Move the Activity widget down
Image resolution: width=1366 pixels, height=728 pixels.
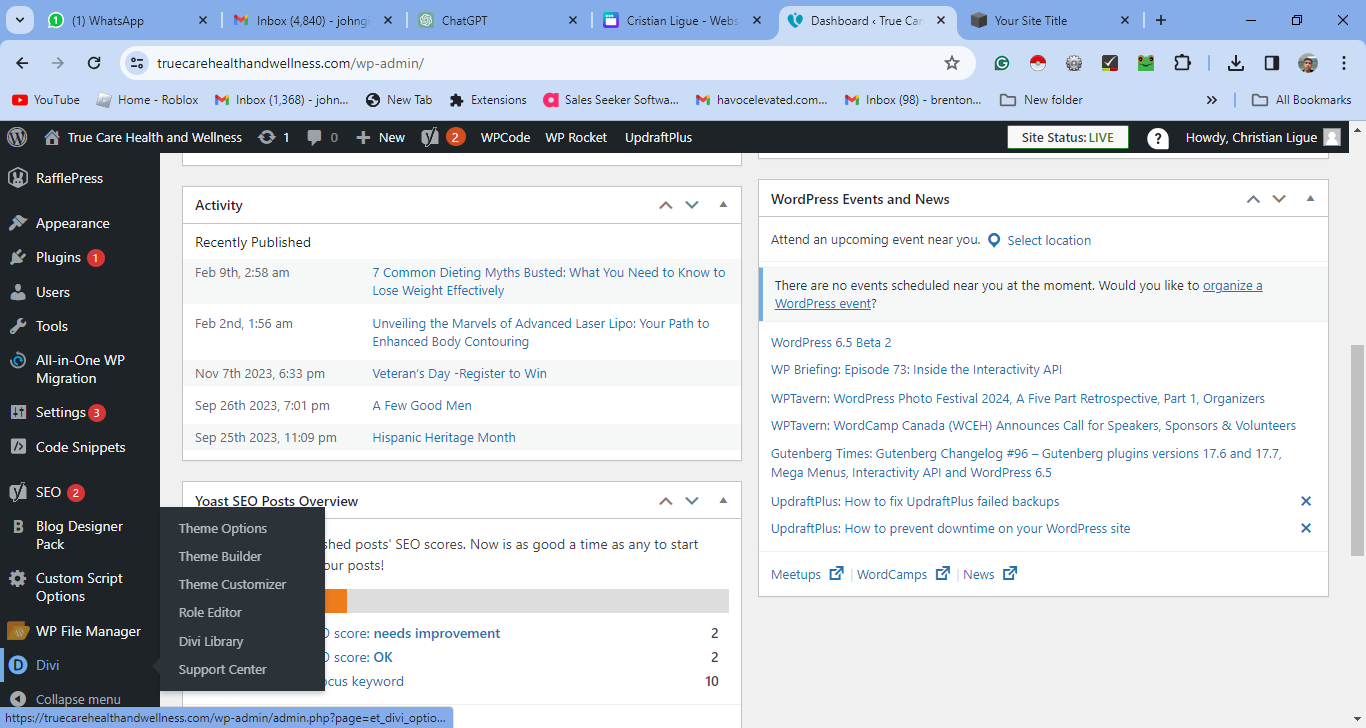[692, 205]
